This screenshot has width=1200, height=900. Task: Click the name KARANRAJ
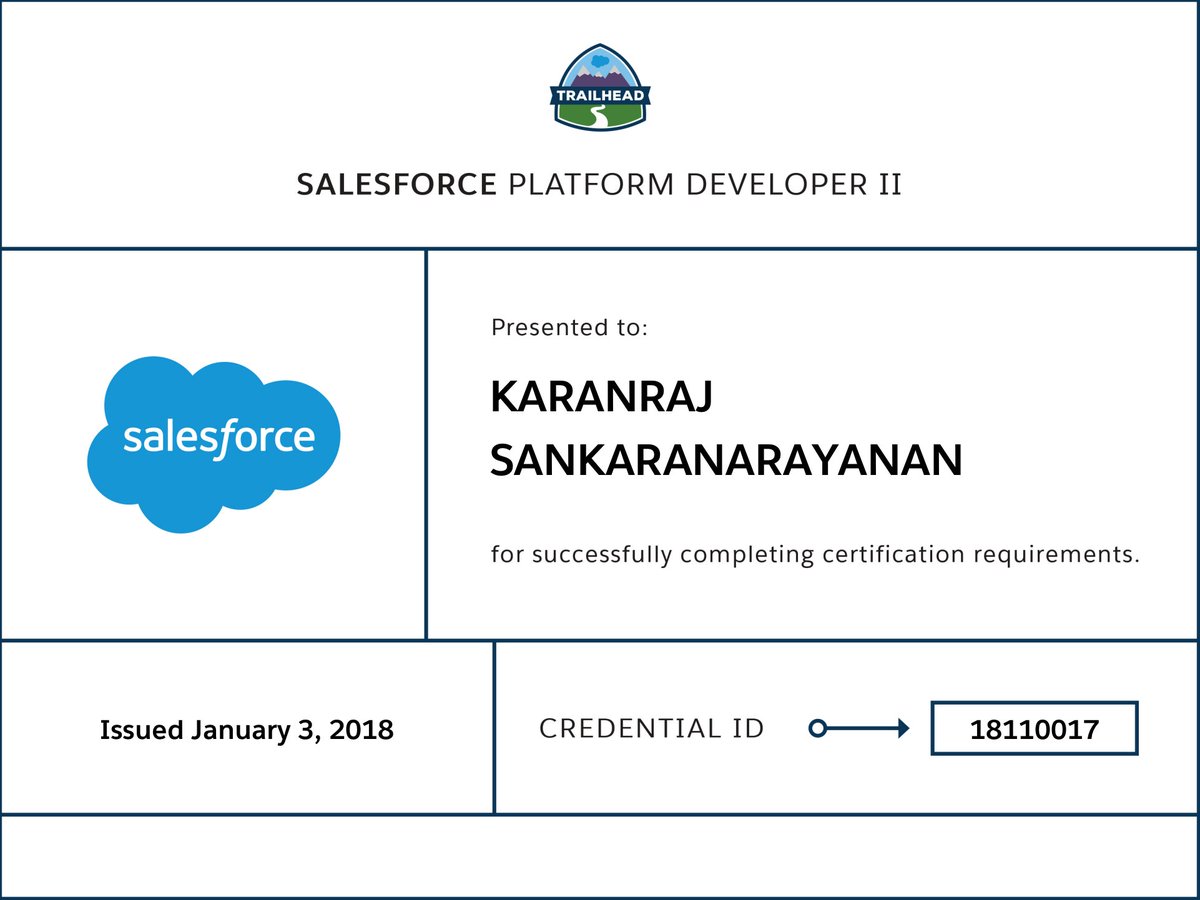tap(601, 399)
